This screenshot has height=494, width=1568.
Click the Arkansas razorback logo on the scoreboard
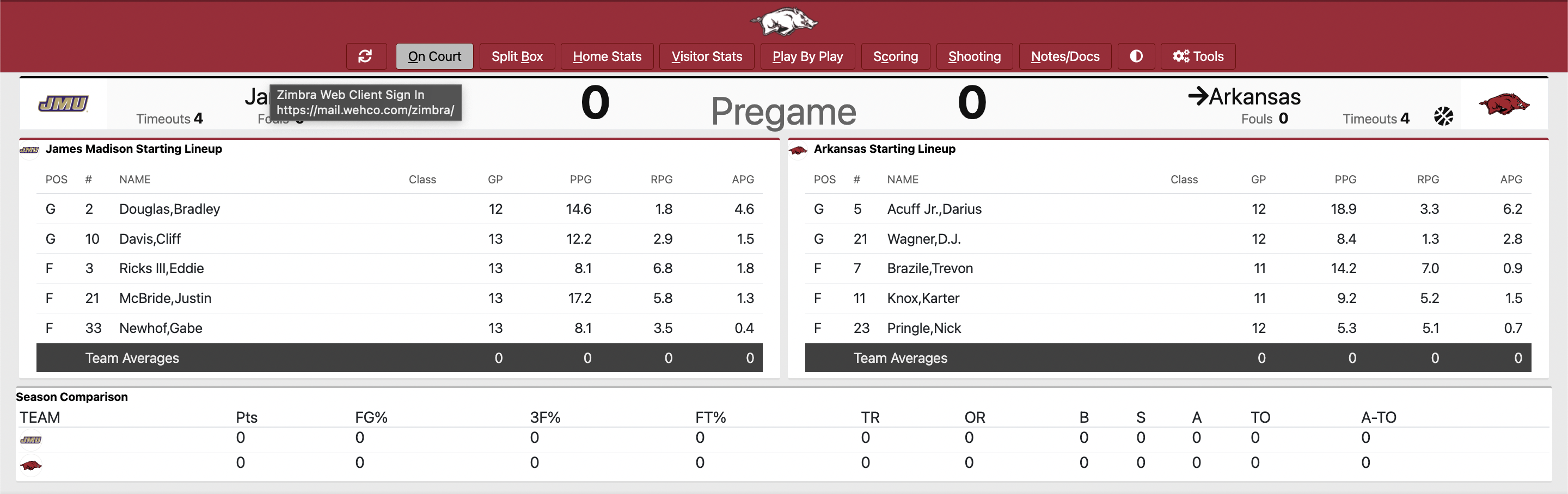point(1504,104)
